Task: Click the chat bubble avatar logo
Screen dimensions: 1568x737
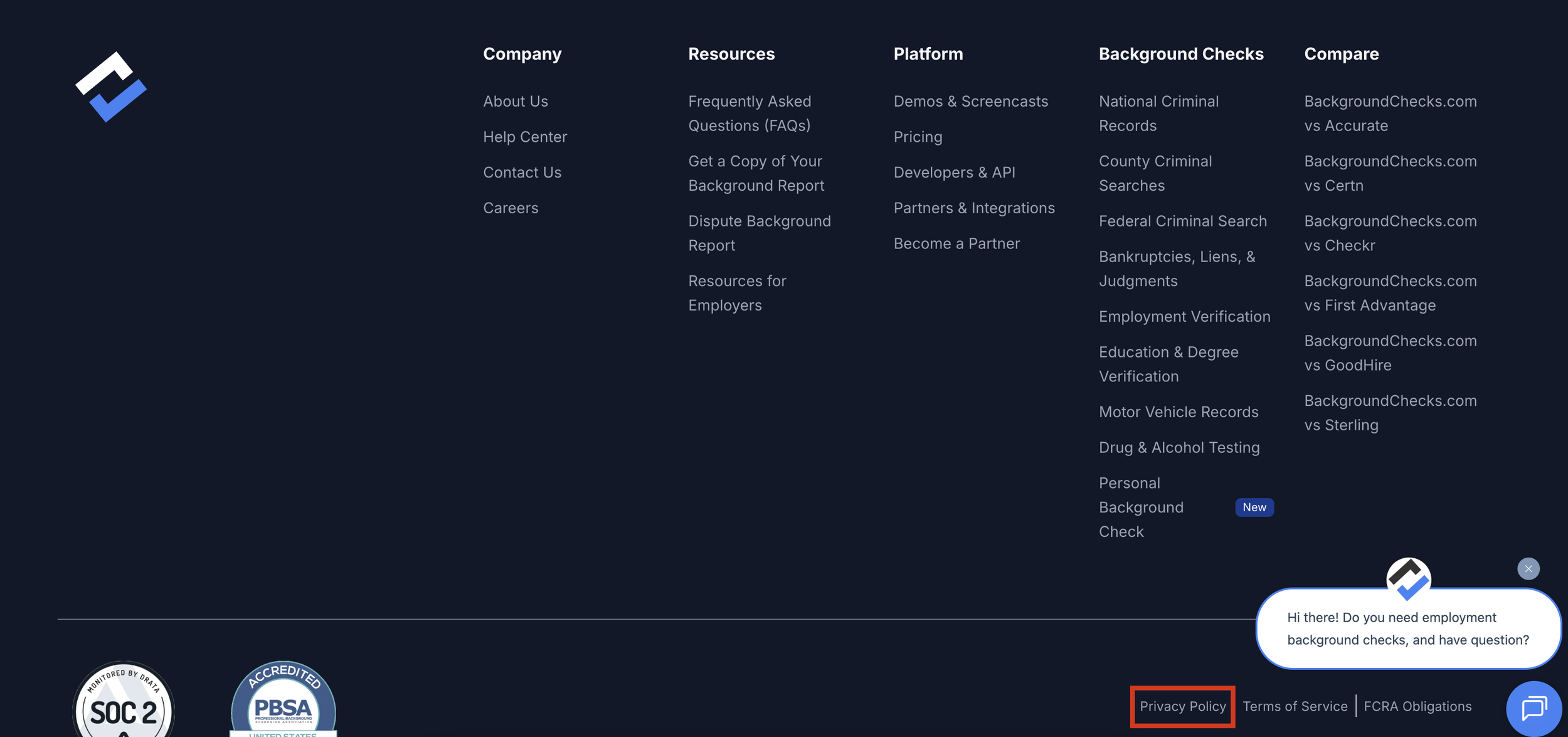Action: (1408, 579)
